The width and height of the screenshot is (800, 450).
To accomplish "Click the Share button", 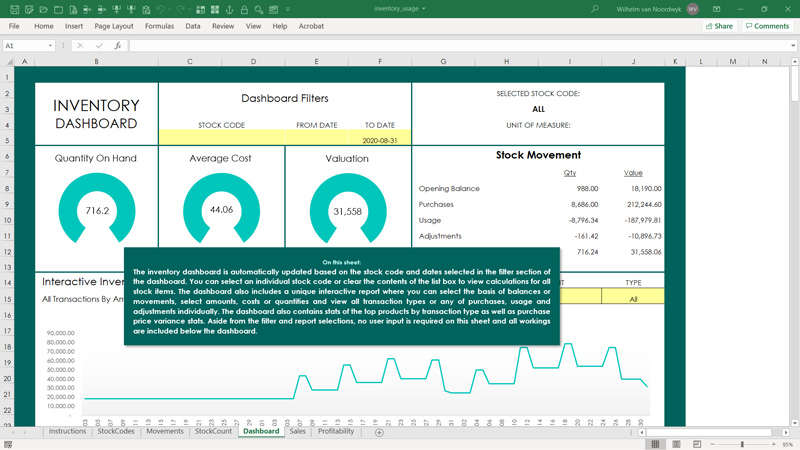I will [x=719, y=26].
